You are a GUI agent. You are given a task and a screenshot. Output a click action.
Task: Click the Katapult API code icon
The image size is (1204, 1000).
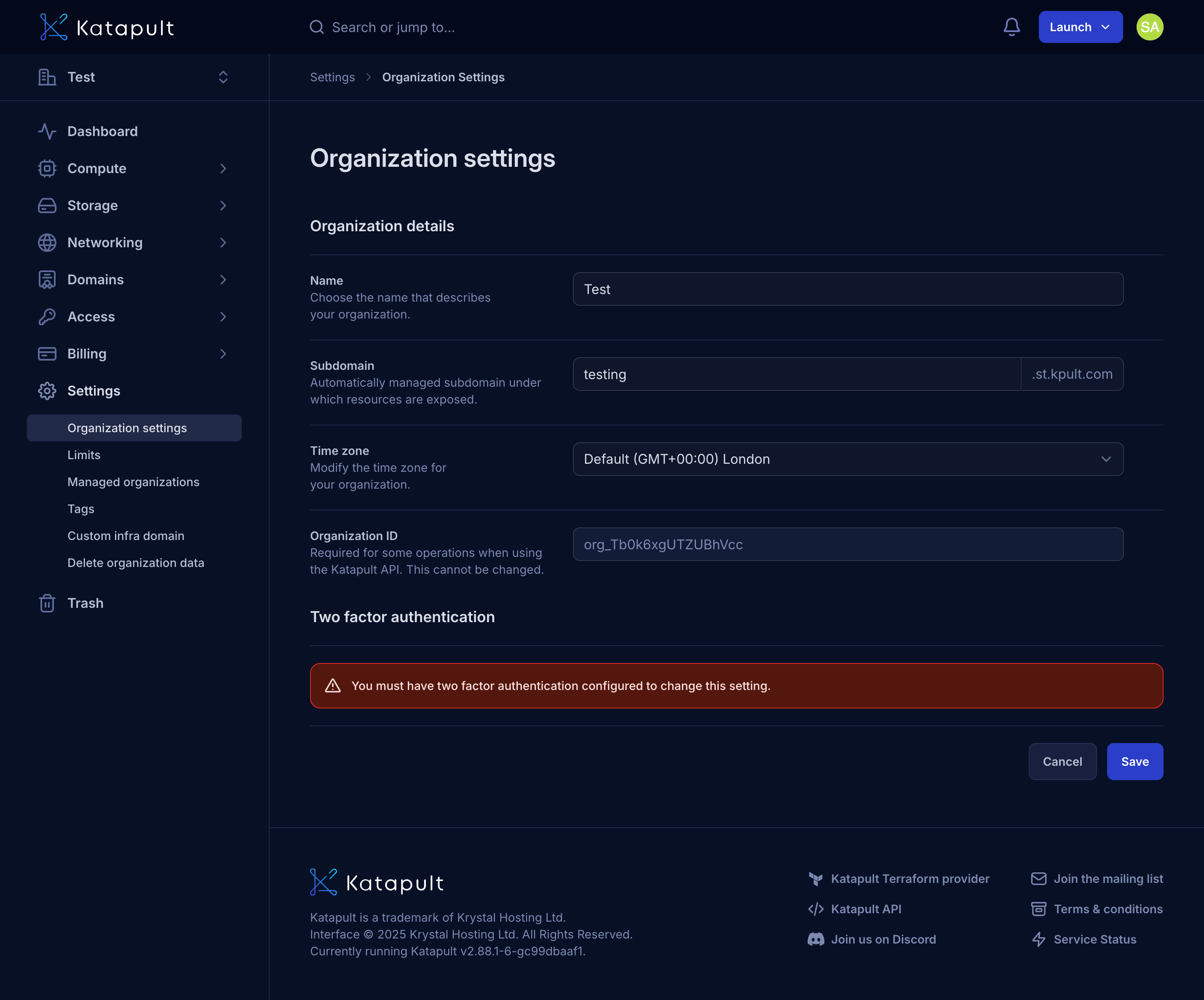[x=815, y=909]
